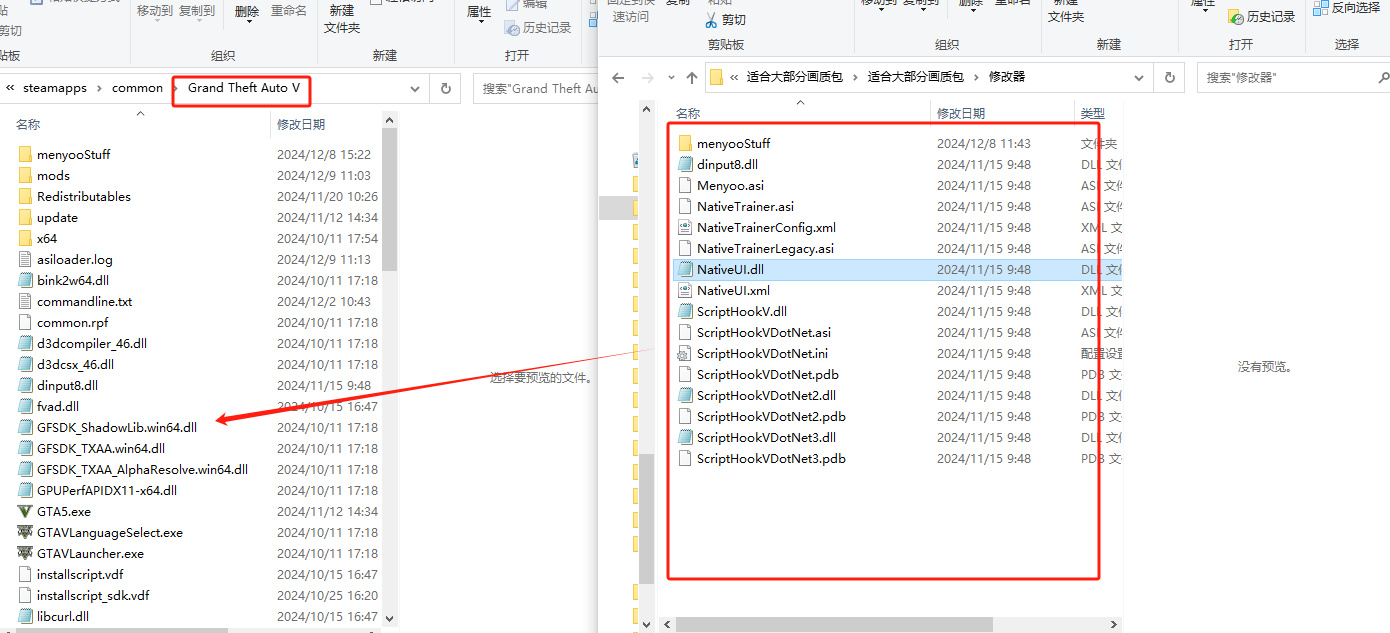Click the x64 folder icon
Image resolution: width=1390 pixels, height=633 pixels.
click(25, 238)
